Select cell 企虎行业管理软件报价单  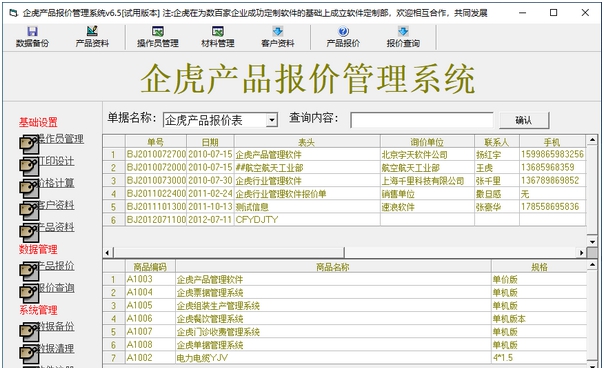[307, 194]
